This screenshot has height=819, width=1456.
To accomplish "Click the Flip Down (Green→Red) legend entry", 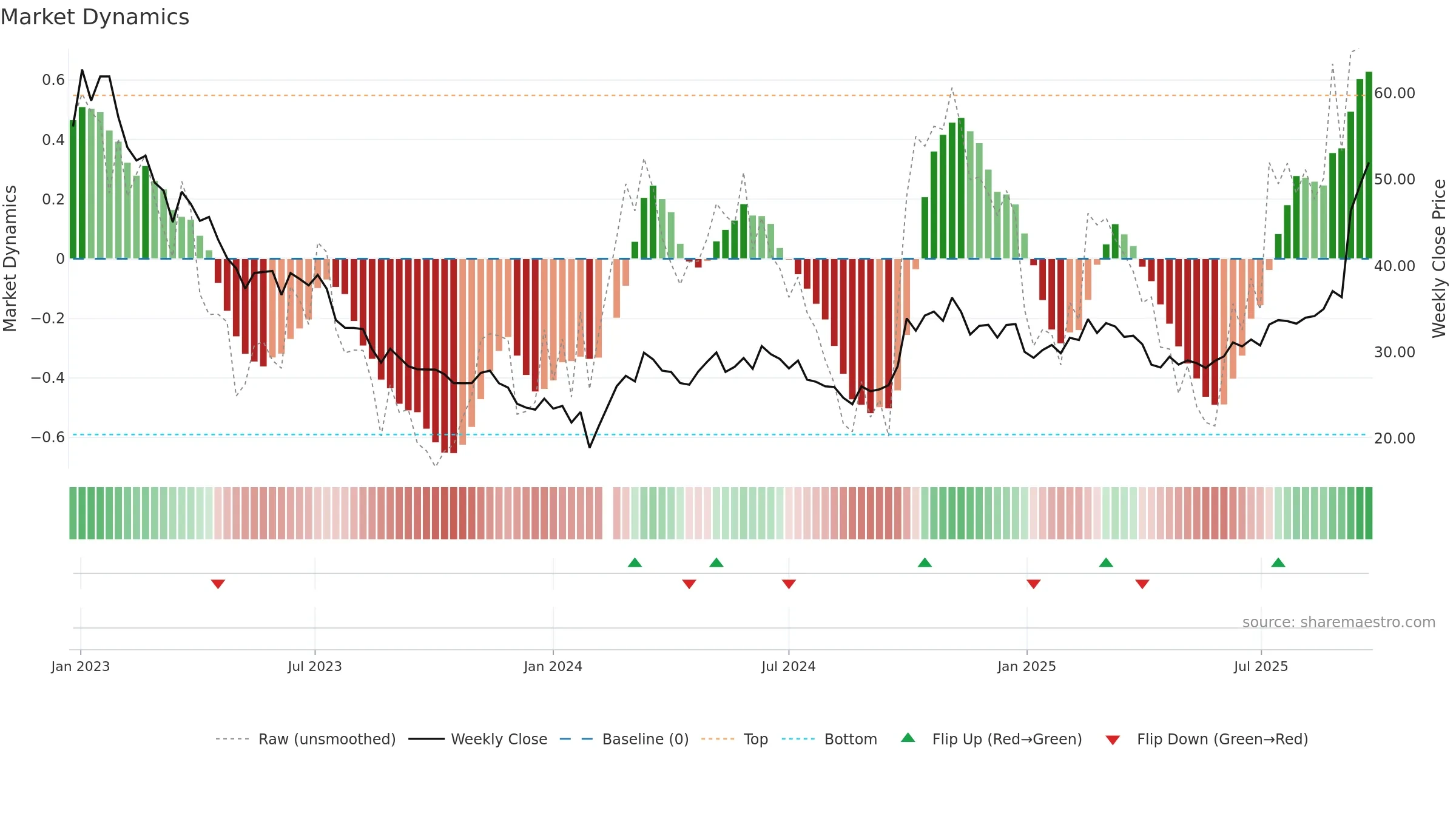I will pos(1206,739).
